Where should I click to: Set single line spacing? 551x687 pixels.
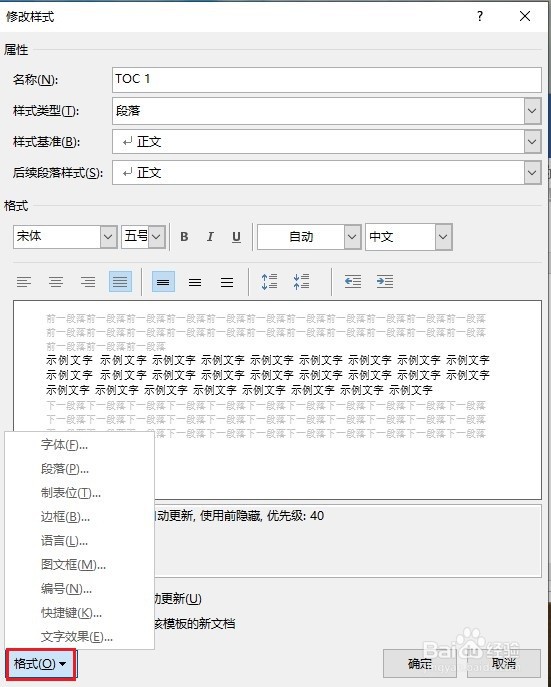[x=163, y=281]
